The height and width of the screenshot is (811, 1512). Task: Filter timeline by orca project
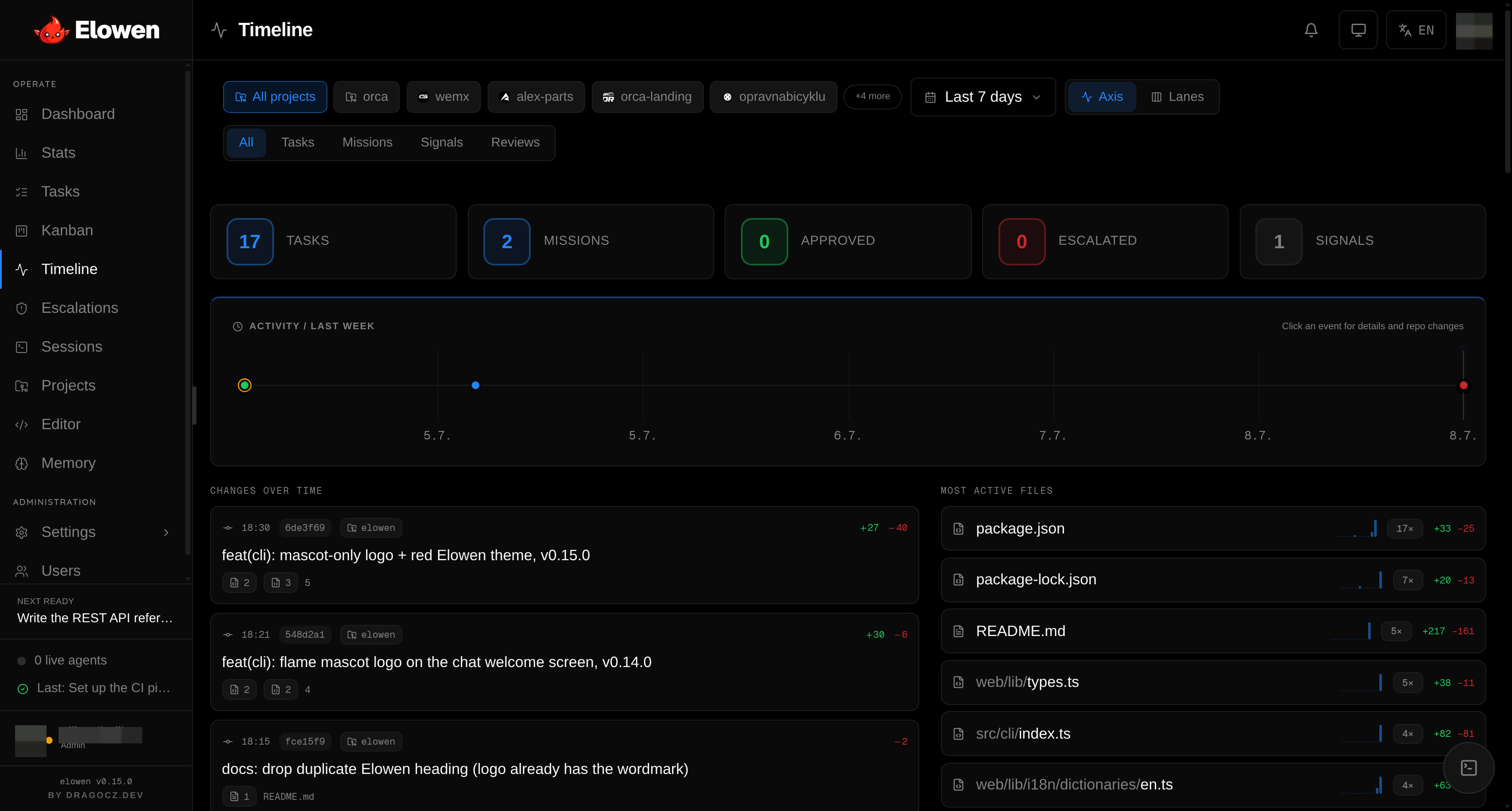pyautogui.click(x=366, y=97)
